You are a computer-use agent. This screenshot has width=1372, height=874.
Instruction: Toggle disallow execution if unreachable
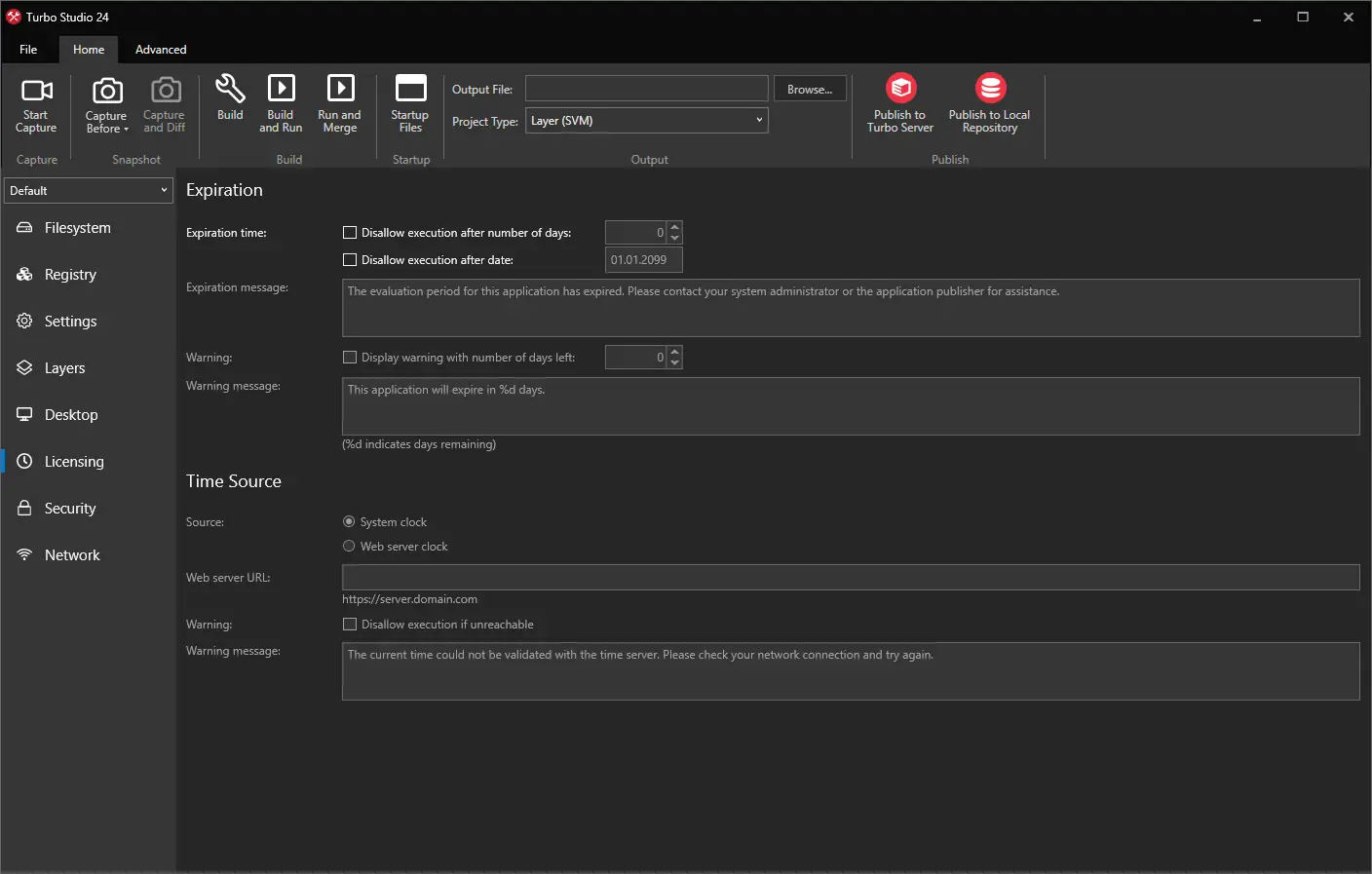pyautogui.click(x=350, y=625)
